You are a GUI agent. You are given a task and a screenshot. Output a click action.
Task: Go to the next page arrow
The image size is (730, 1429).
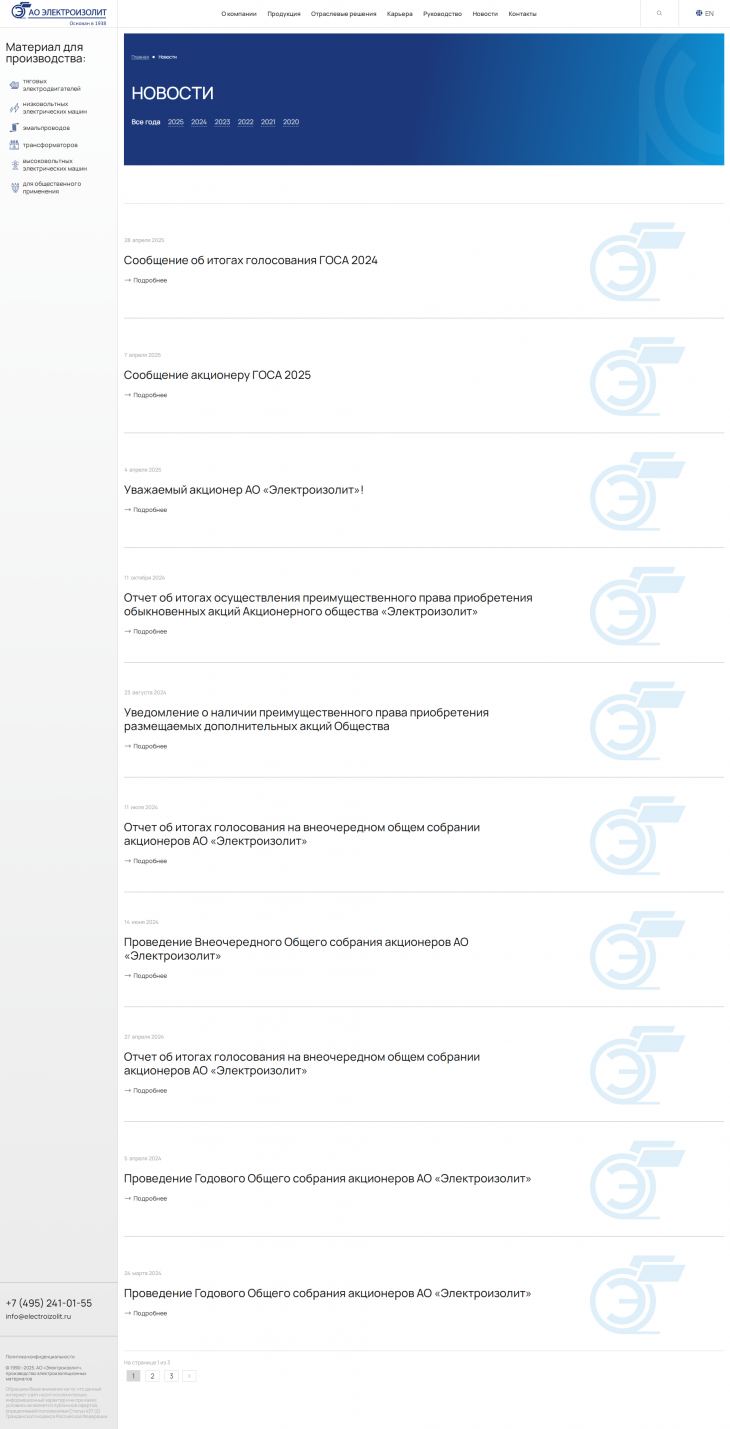coord(189,1376)
